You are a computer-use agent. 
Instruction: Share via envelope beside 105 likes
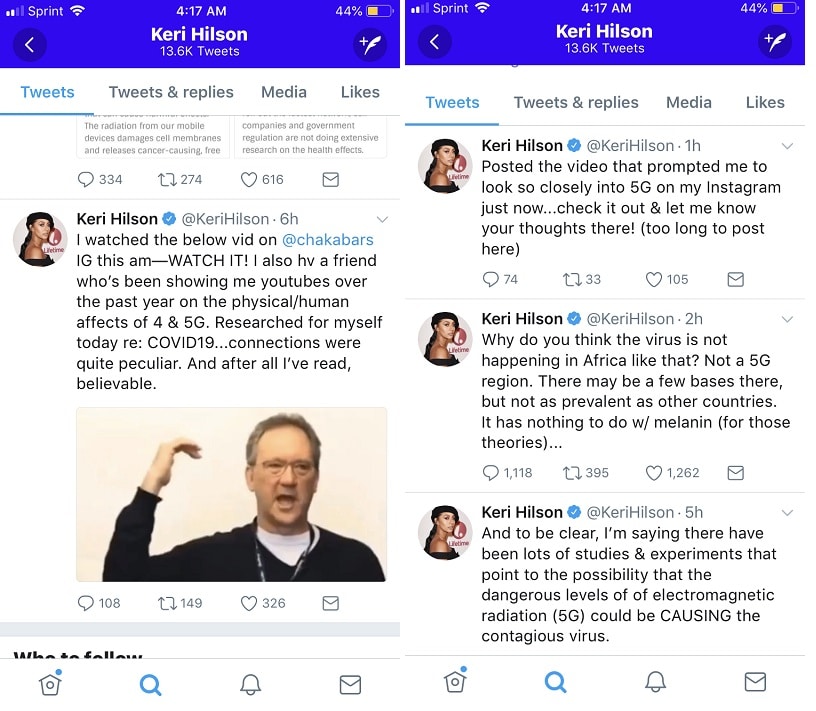[735, 280]
